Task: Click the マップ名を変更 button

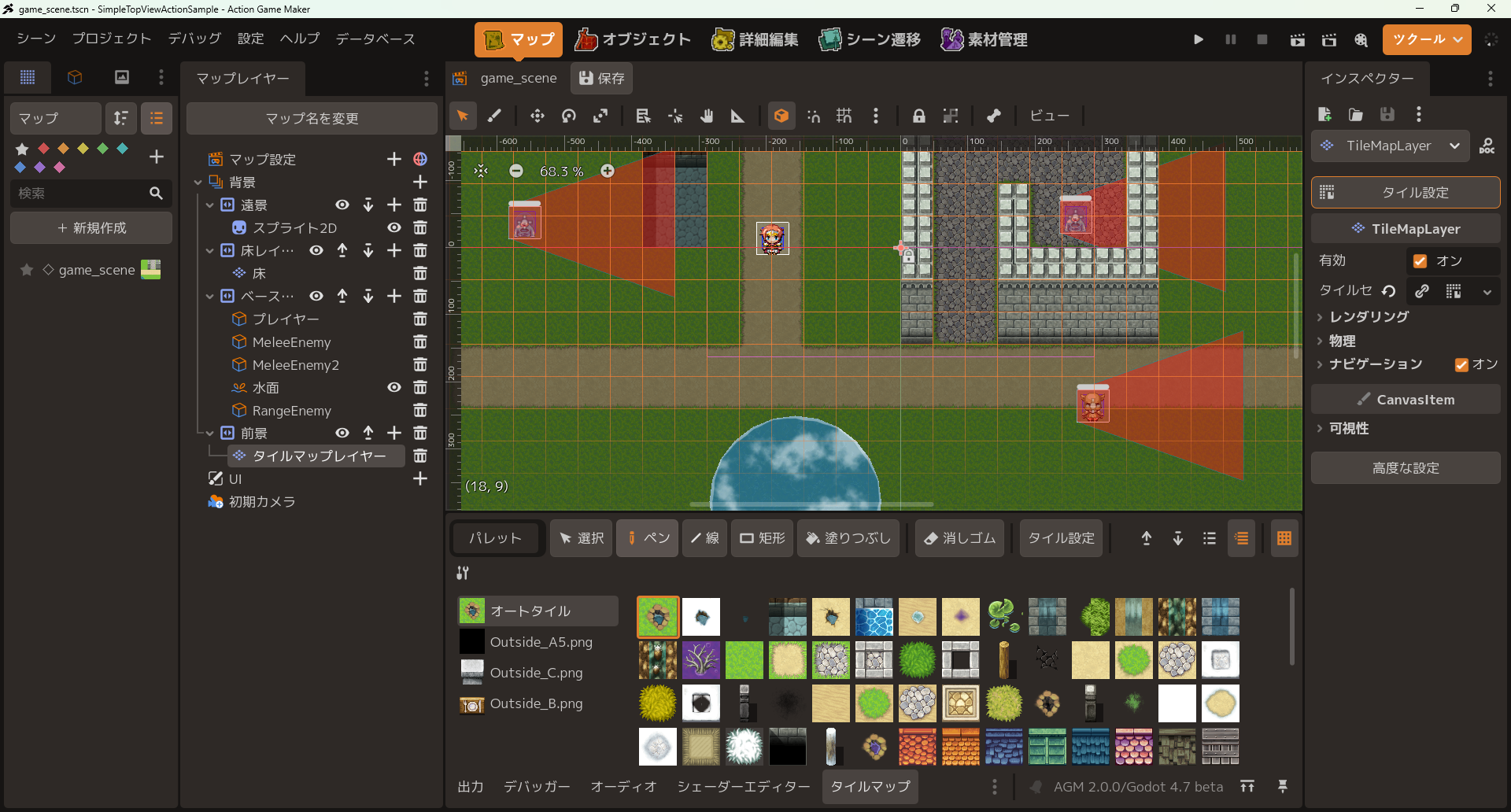Action: pyautogui.click(x=312, y=118)
